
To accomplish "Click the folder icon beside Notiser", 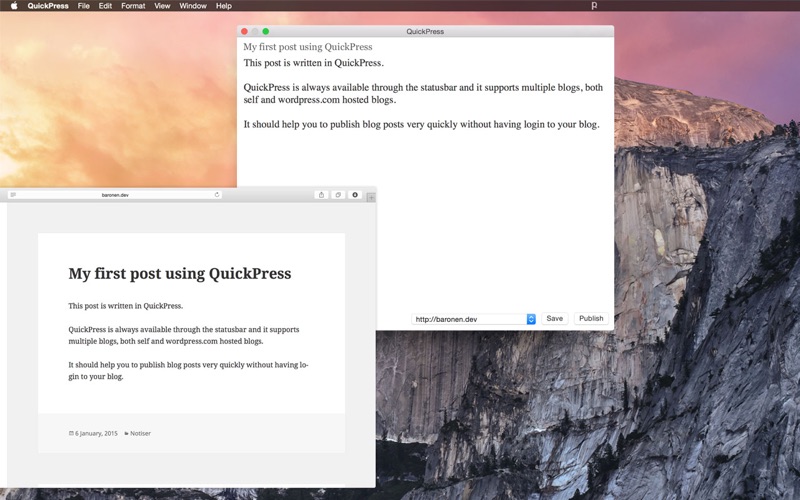I will click(127, 433).
